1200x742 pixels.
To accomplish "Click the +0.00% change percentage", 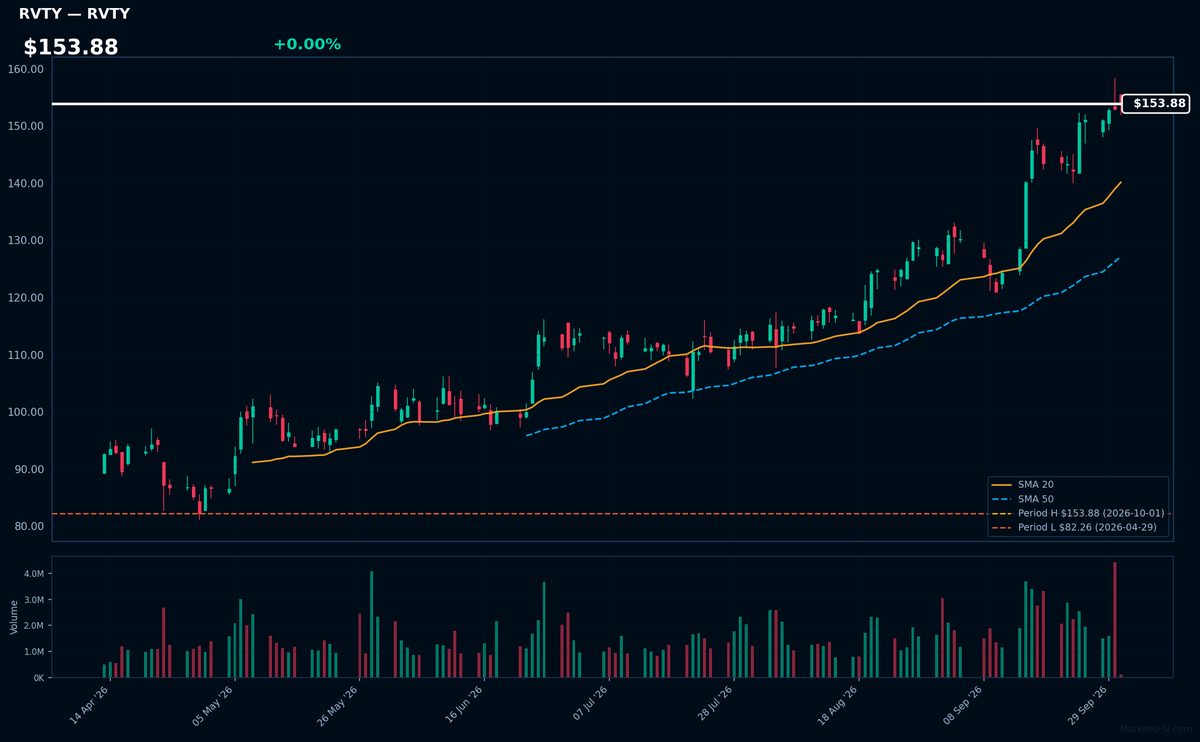I will point(307,44).
